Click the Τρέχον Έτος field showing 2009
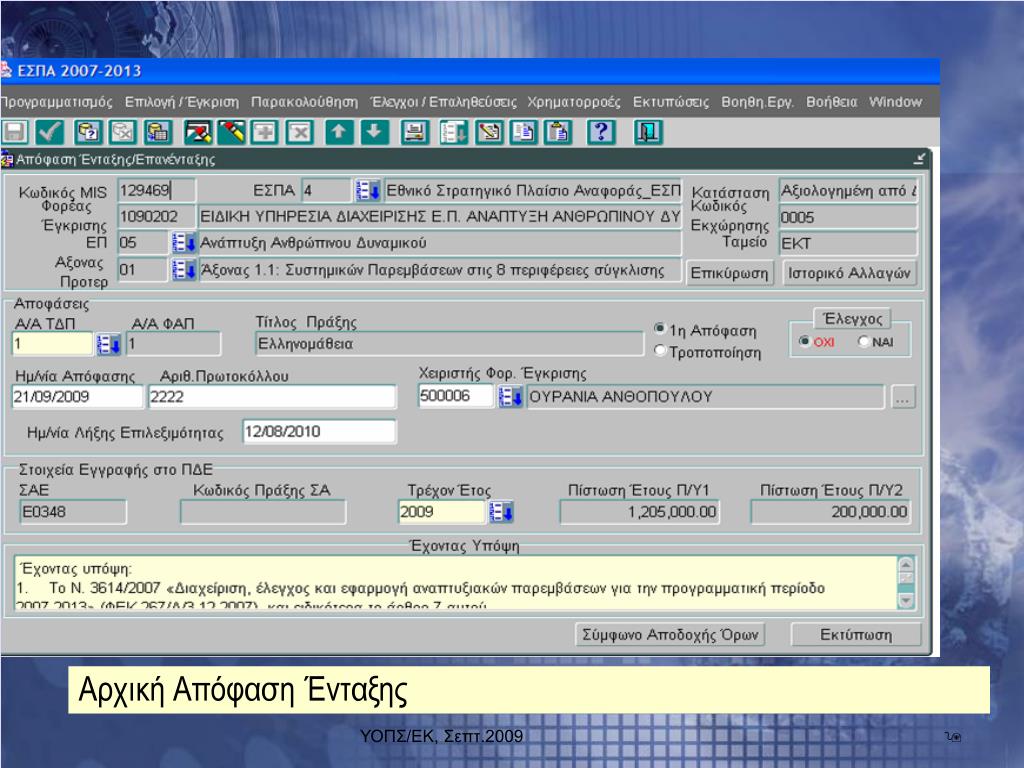 [x=441, y=511]
